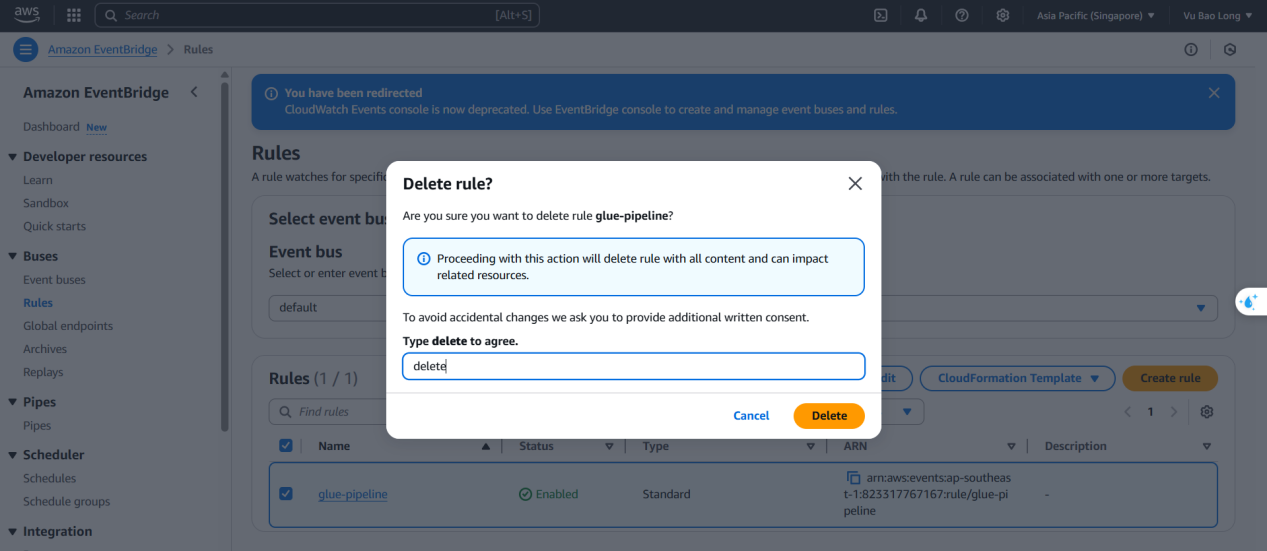Confirm with the orange Delete button
The height and width of the screenshot is (551, 1267).
[x=829, y=415]
